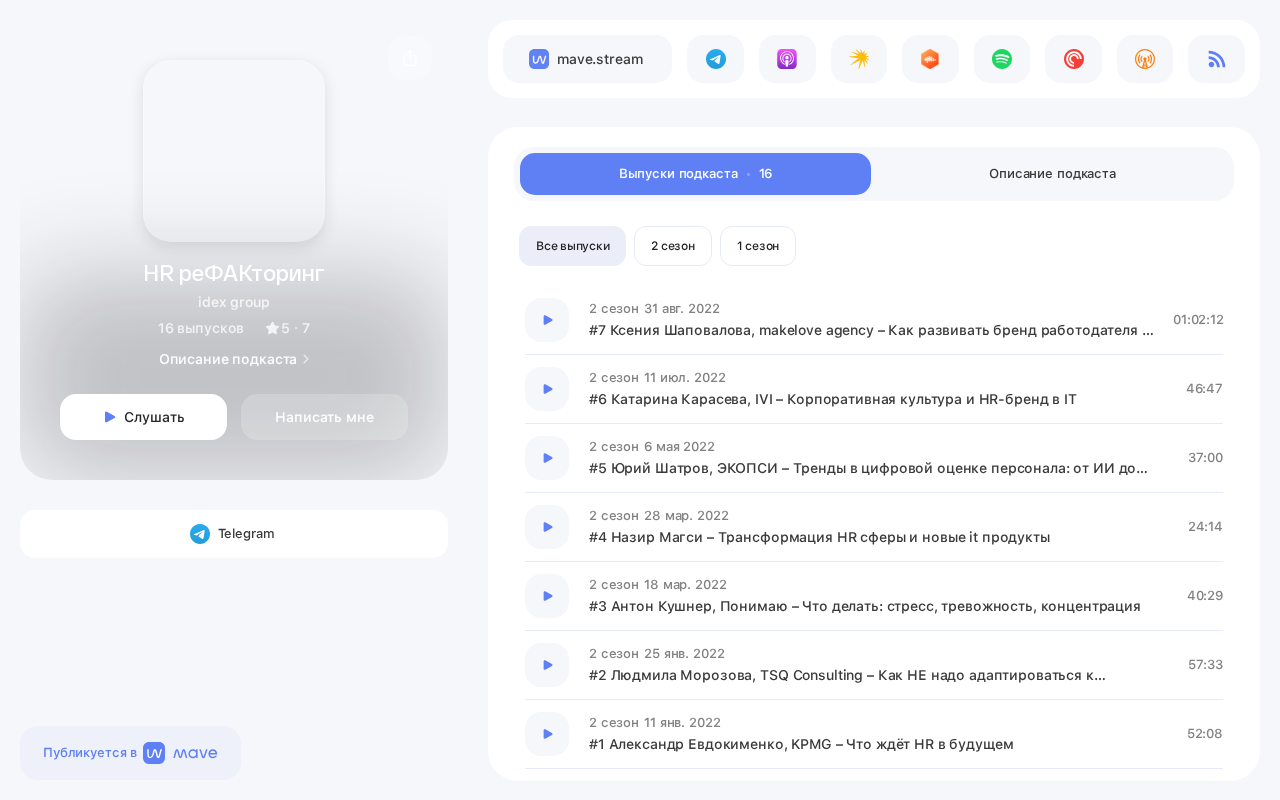The height and width of the screenshot is (800, 1280).
Task: Open the podcast on Apple Podcasts
Action: tap(787, 59)
